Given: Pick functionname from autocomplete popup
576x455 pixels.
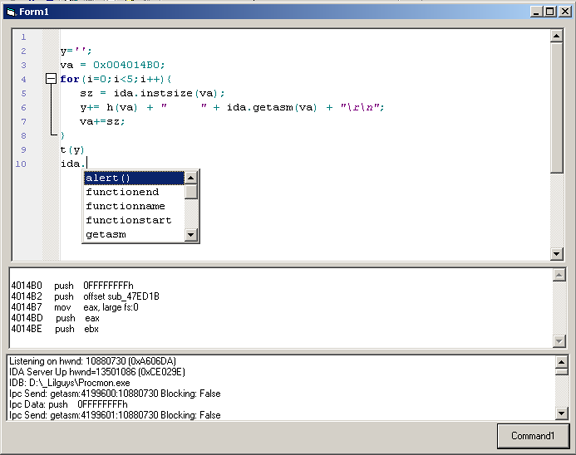Looking at the screenshot, I should [134, 206].
